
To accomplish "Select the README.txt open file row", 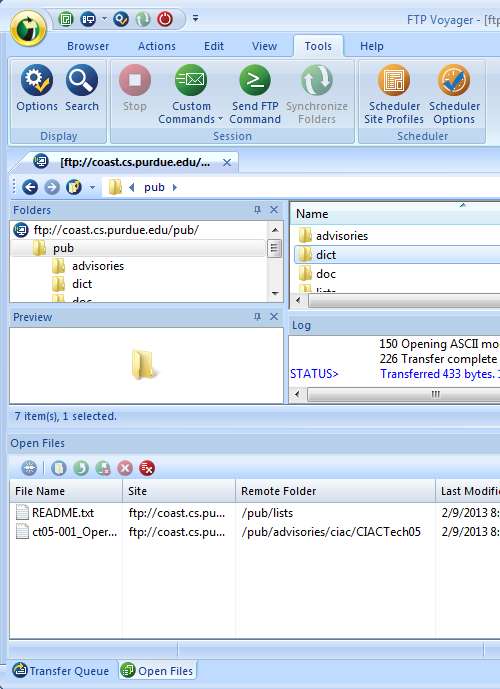I will [255, 513].
